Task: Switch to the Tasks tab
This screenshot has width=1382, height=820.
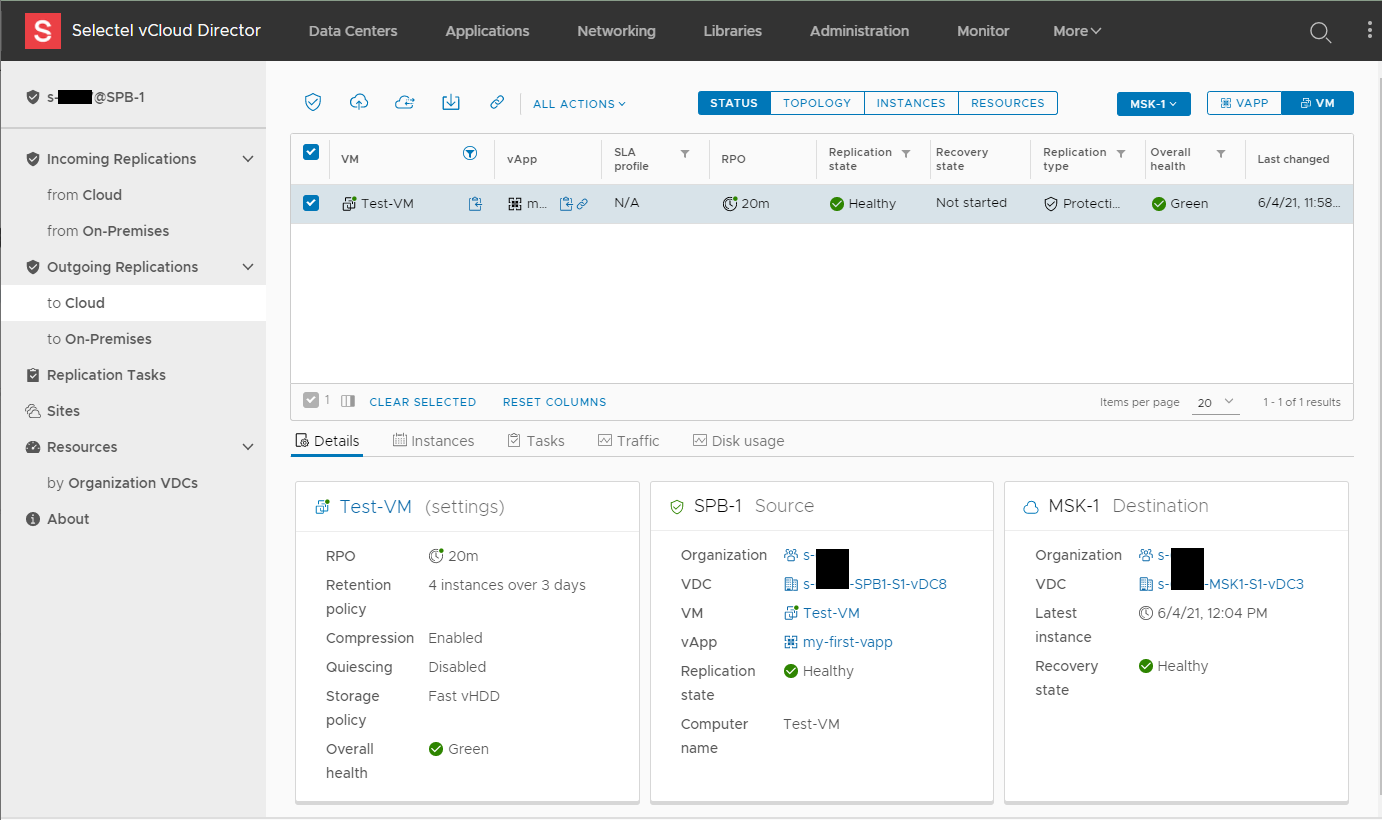Action: [x=536, y=441]
